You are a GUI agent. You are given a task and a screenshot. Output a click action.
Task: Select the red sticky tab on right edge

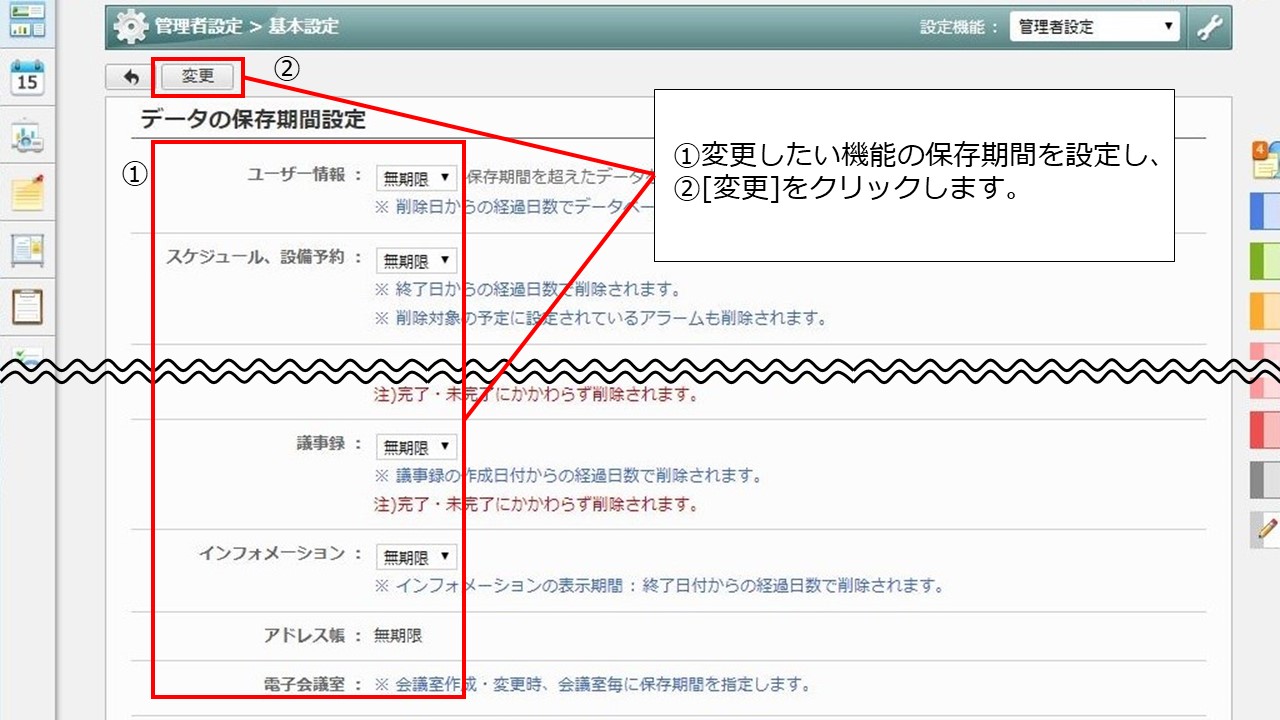click(x=1265, y=429)
